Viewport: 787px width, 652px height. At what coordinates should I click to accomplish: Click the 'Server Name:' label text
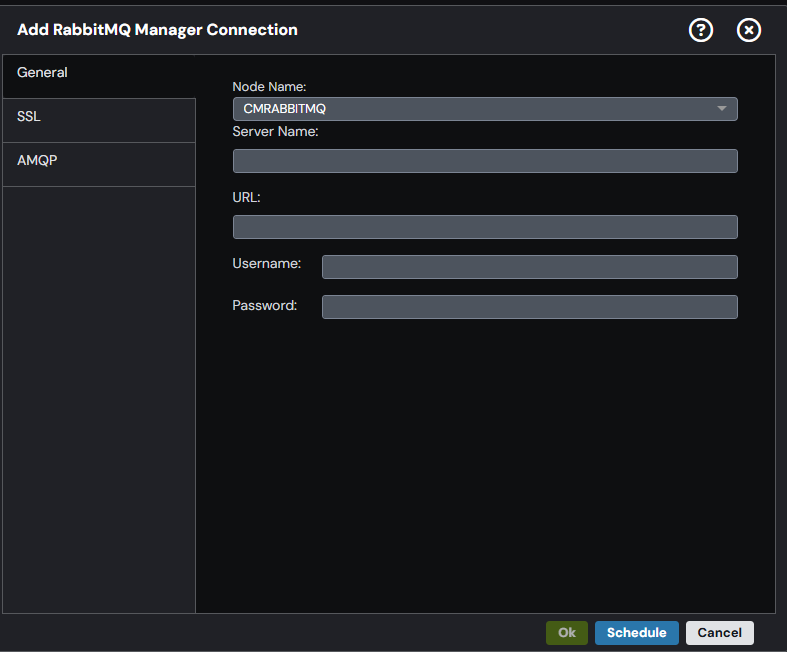point(275,132)
